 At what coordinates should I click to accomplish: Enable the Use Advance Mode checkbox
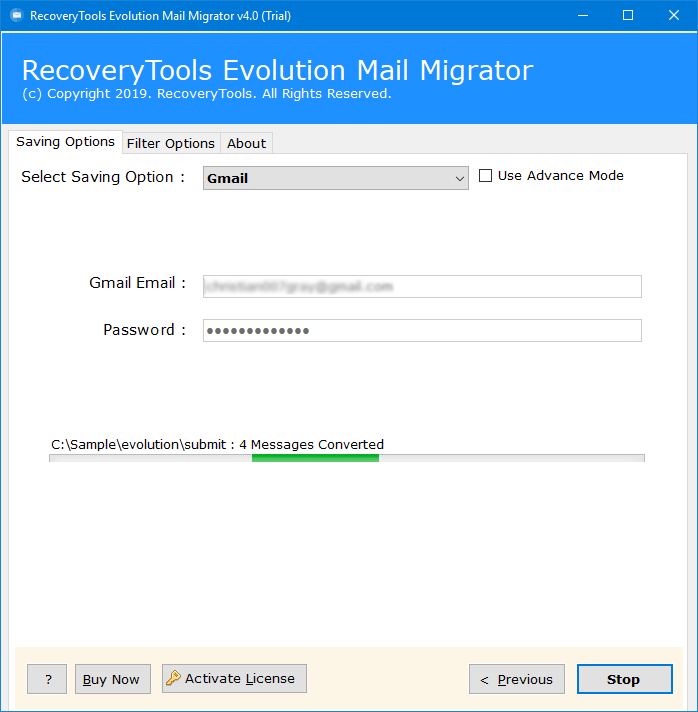click(485, 175)
